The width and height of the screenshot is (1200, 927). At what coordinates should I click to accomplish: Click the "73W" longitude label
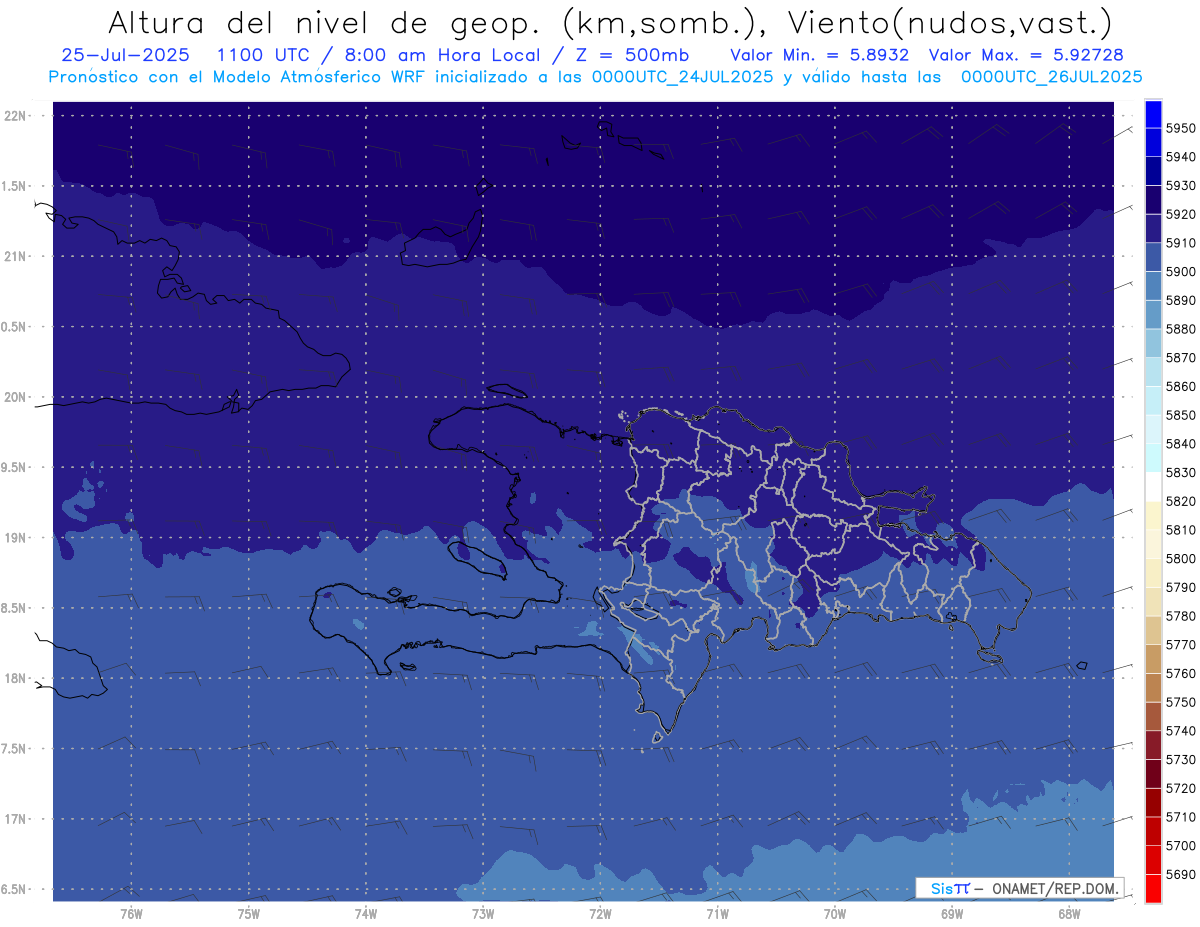483,913
